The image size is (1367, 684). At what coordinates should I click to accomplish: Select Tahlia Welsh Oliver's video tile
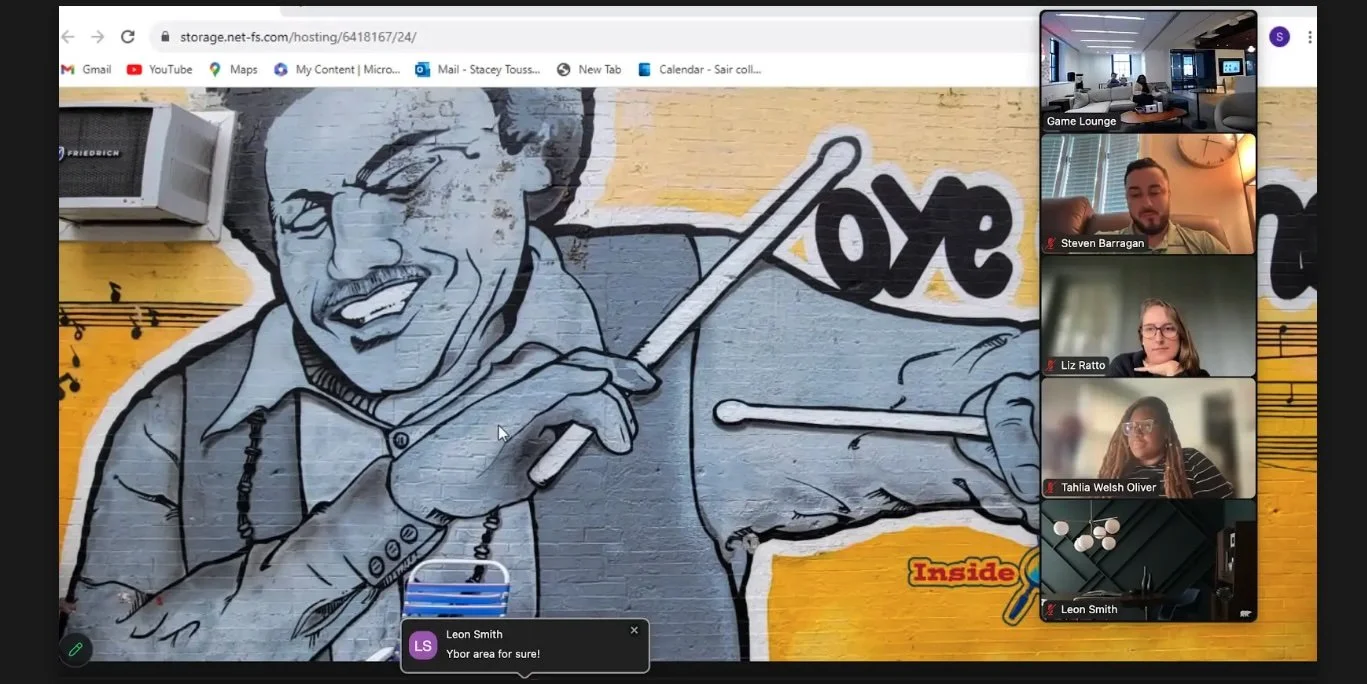click(x=1148, y=438)
